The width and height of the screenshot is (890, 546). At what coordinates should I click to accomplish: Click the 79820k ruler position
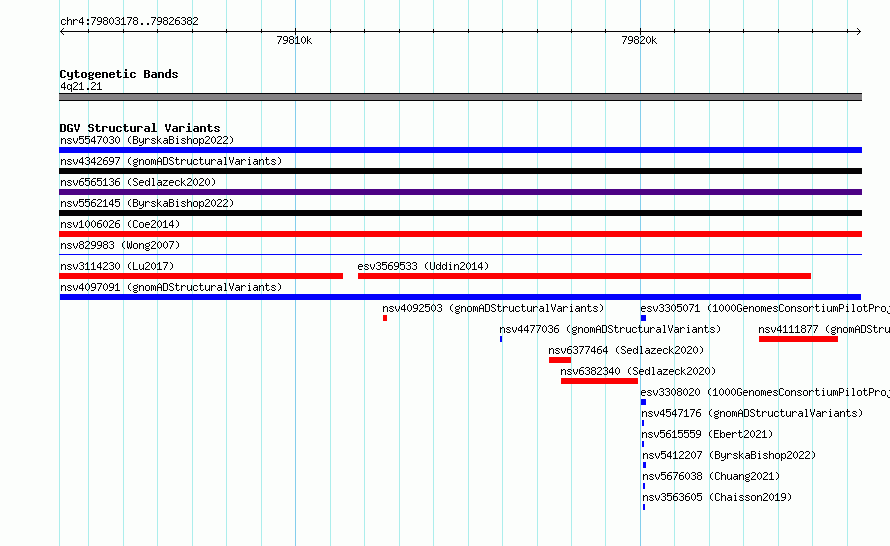pos(639,40)
